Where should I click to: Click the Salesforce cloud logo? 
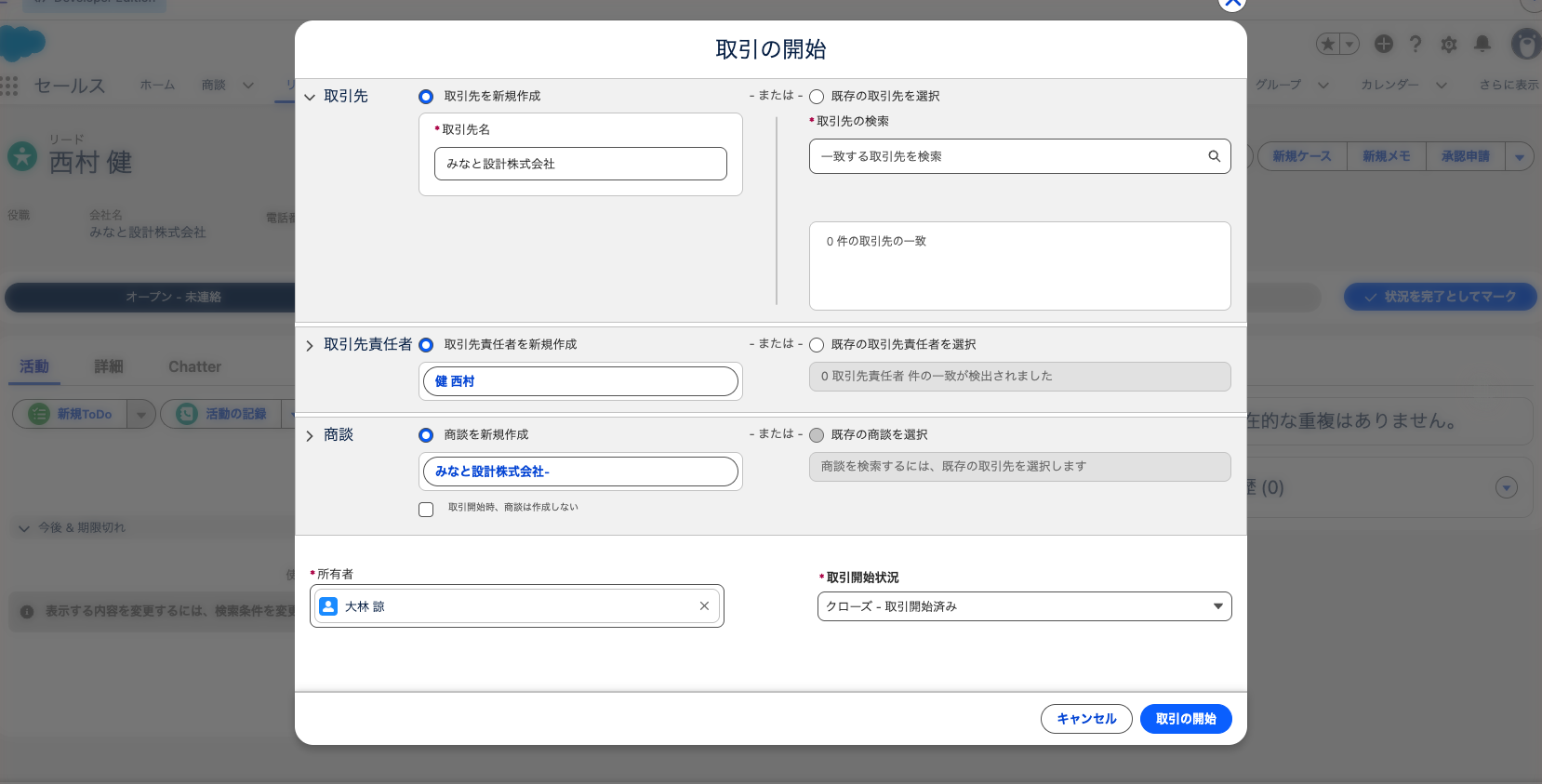[22, 44]
